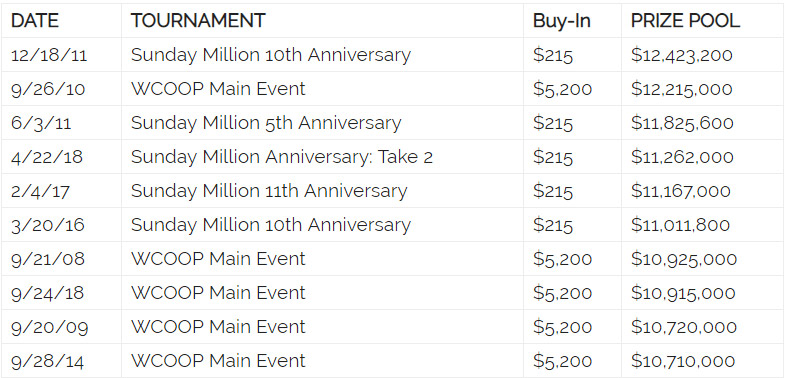Click the 9/24/18 WCOOP Main Event name
The width and height of the screenshot is (785, 378).
[x=218, y=293]
